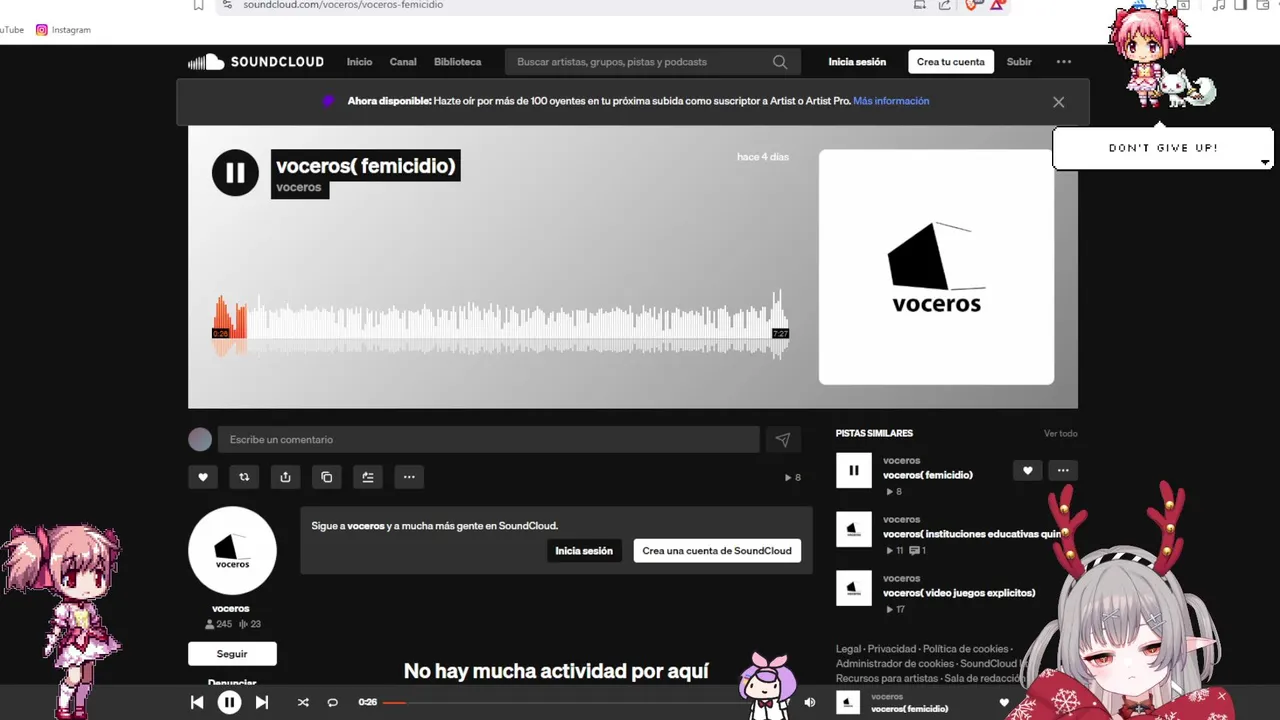Screen dimensions: 1280x720
Task: Open the Privacidad footer link
Action: pyautogui.click(x=892, y=649)
